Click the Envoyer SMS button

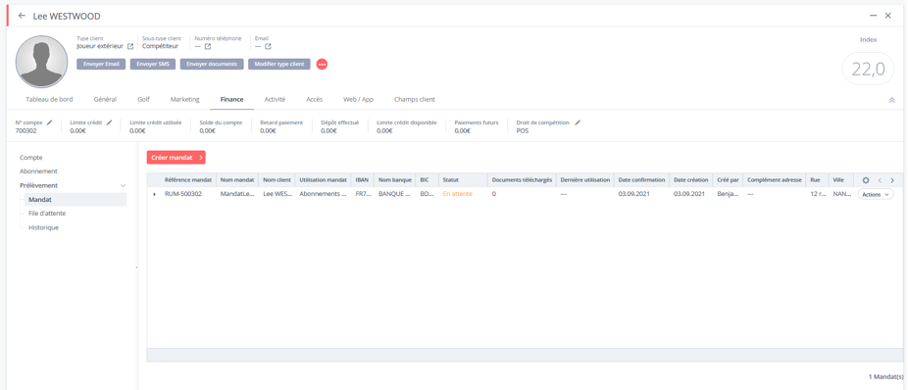[153, 64]
